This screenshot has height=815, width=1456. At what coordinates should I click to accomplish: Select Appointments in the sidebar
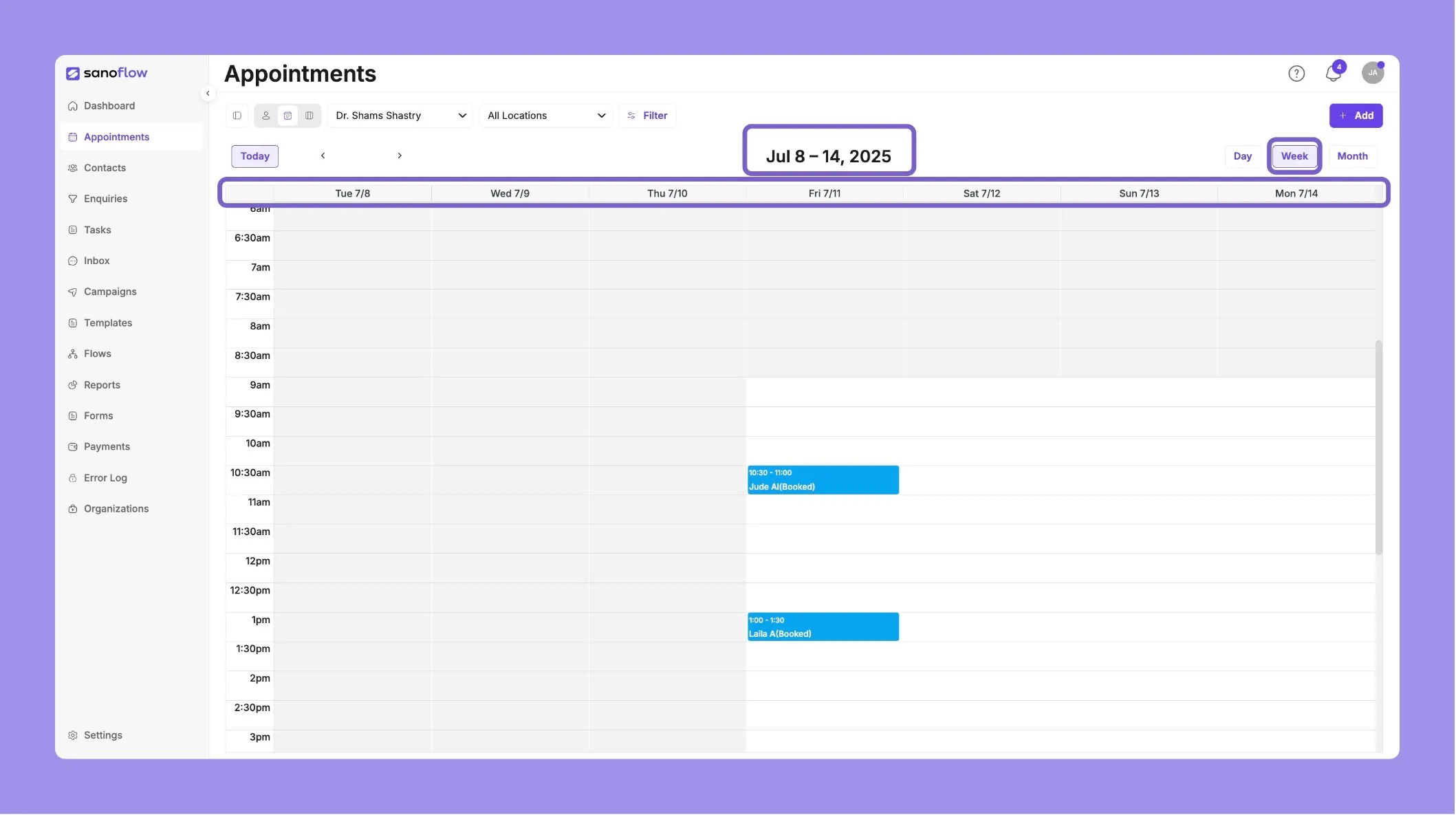[131, 137]
